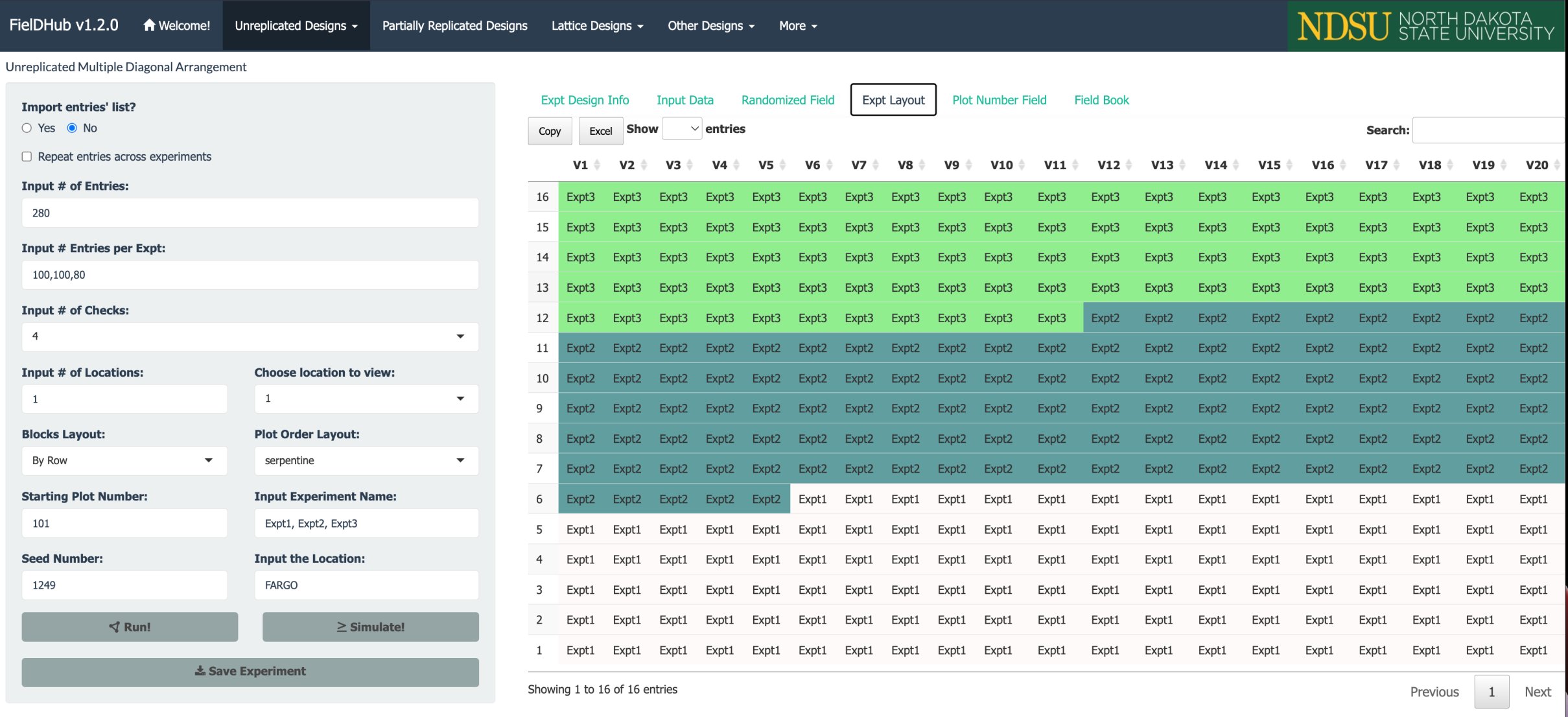Select the No radio button
Screen dimensions: 1568x717
[x=72, y=128]
